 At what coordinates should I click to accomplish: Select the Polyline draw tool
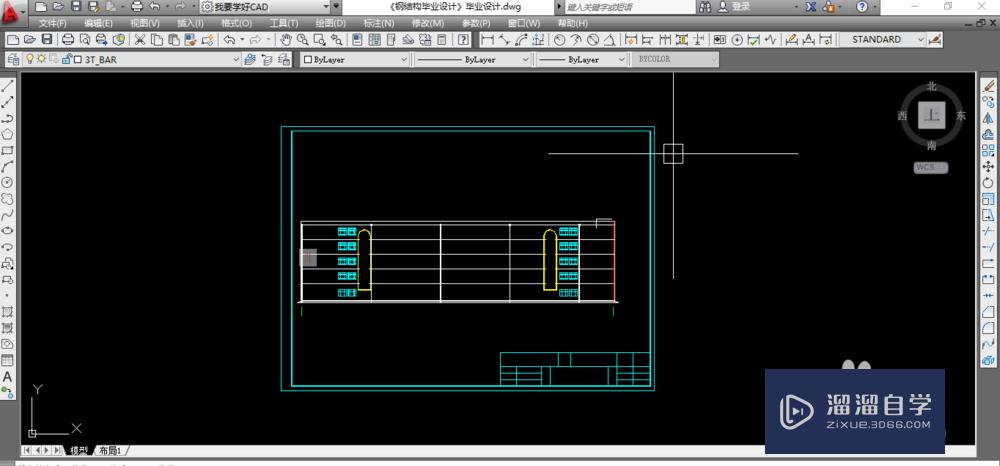(x=8, y=118)
